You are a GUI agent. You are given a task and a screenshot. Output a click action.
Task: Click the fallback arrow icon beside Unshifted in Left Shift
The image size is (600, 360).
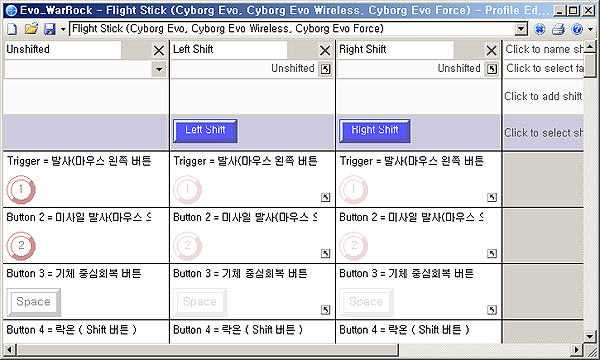(325, 69)
